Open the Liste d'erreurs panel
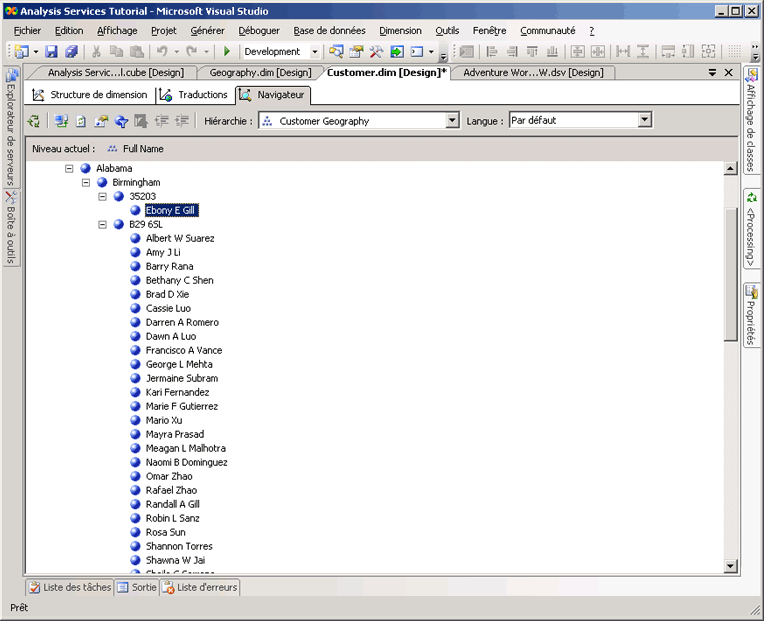The height and width of the screenshot is (621, 764). (200, 587)
